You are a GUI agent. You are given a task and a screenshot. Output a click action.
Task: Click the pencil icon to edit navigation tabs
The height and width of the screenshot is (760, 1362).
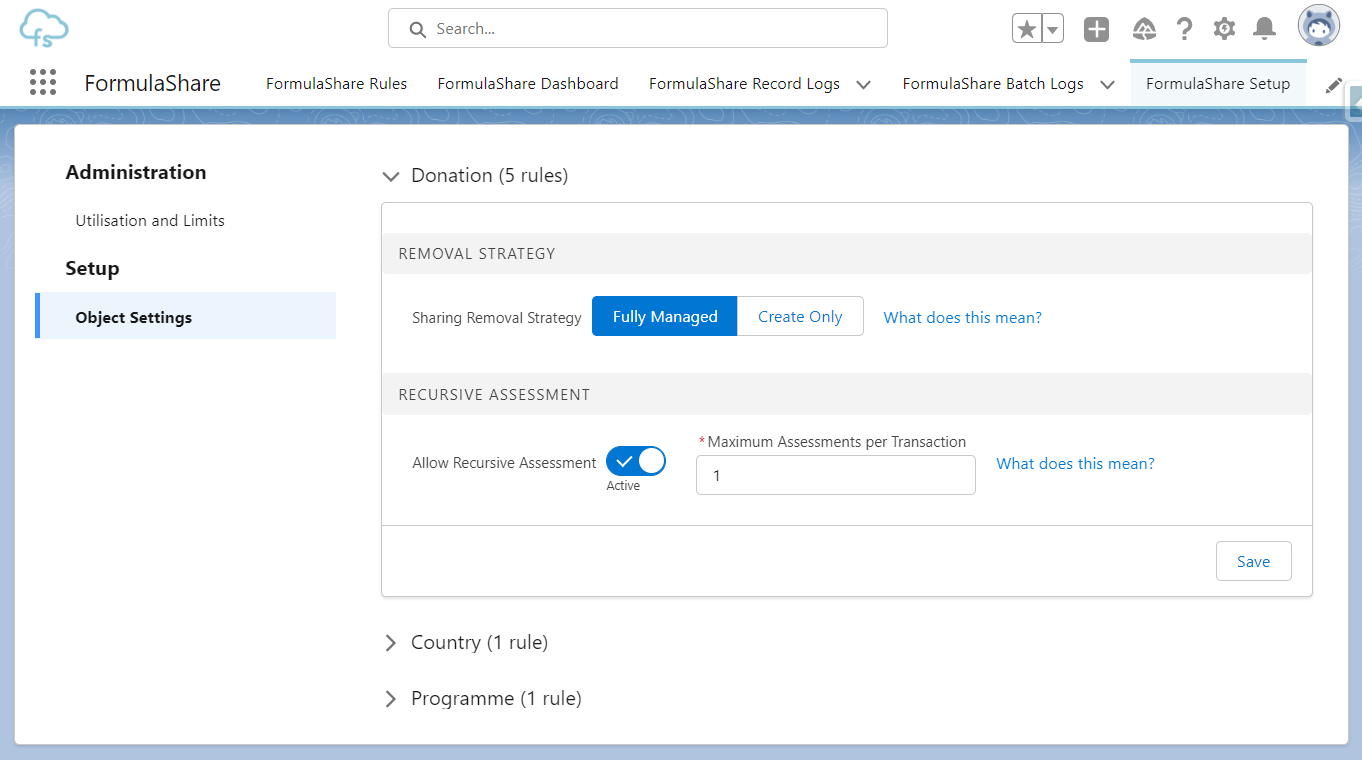pos(1334,85)
